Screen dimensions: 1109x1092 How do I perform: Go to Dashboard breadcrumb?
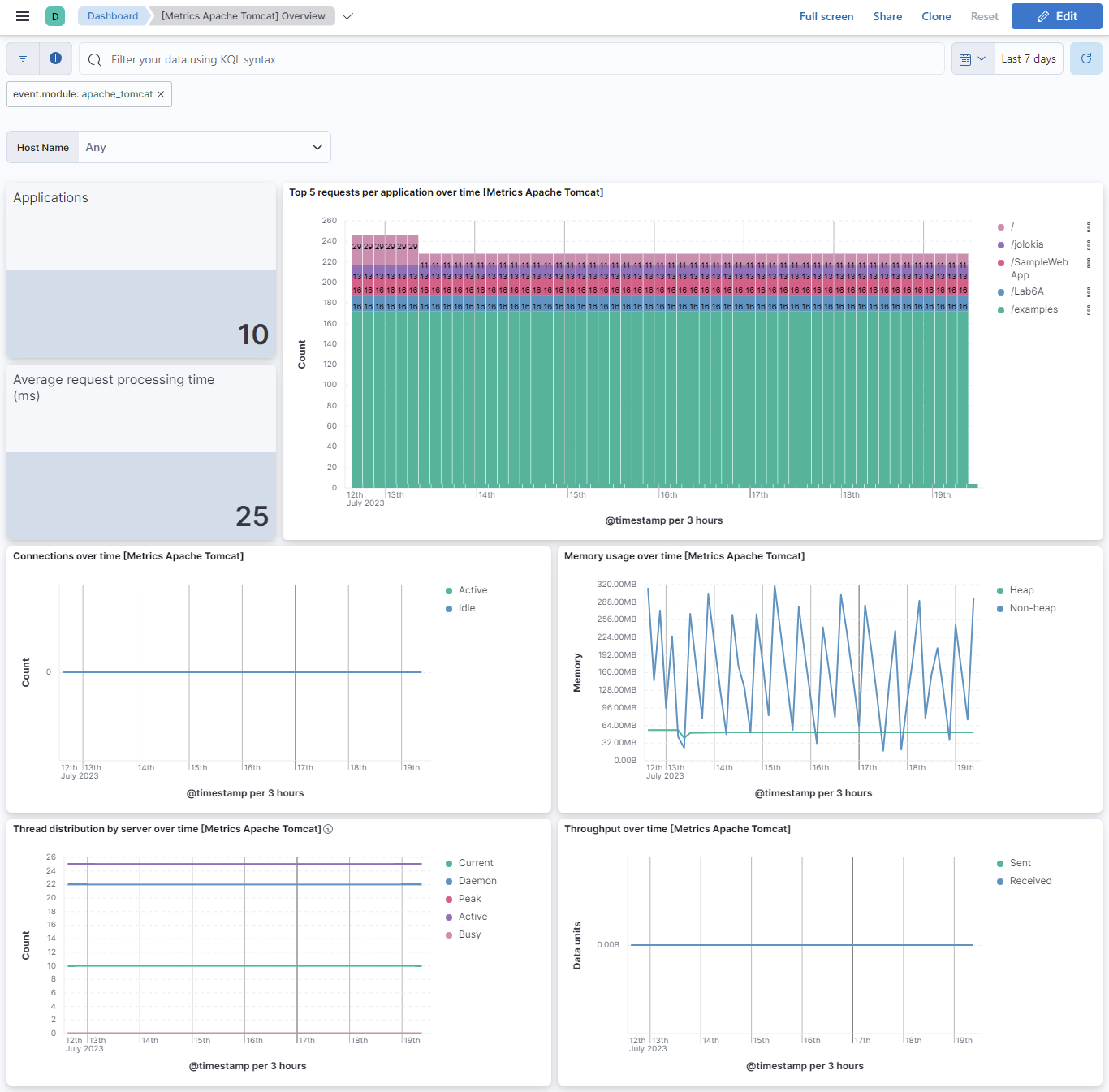(113, 16)
